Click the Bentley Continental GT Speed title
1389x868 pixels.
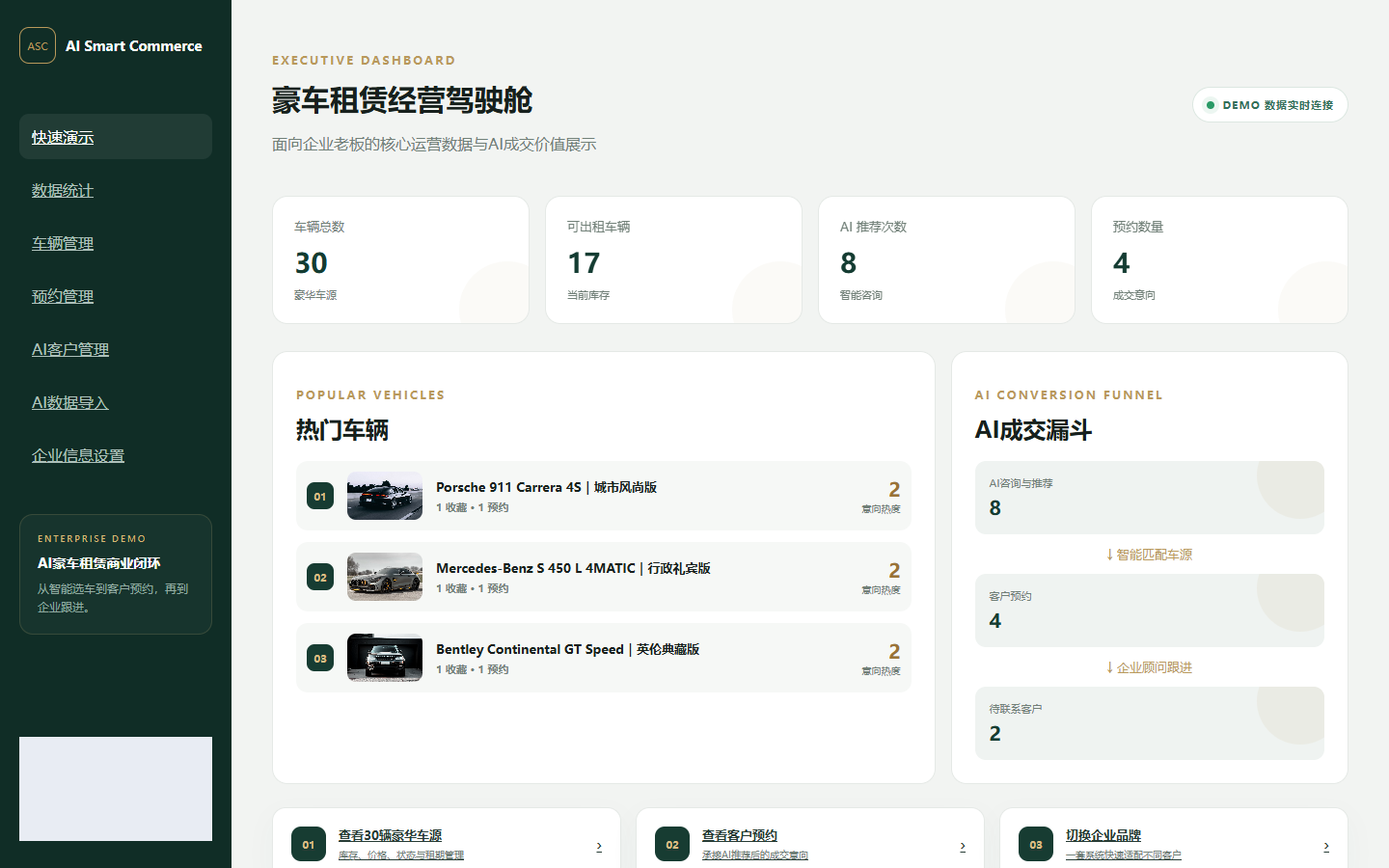coord(567,649)
